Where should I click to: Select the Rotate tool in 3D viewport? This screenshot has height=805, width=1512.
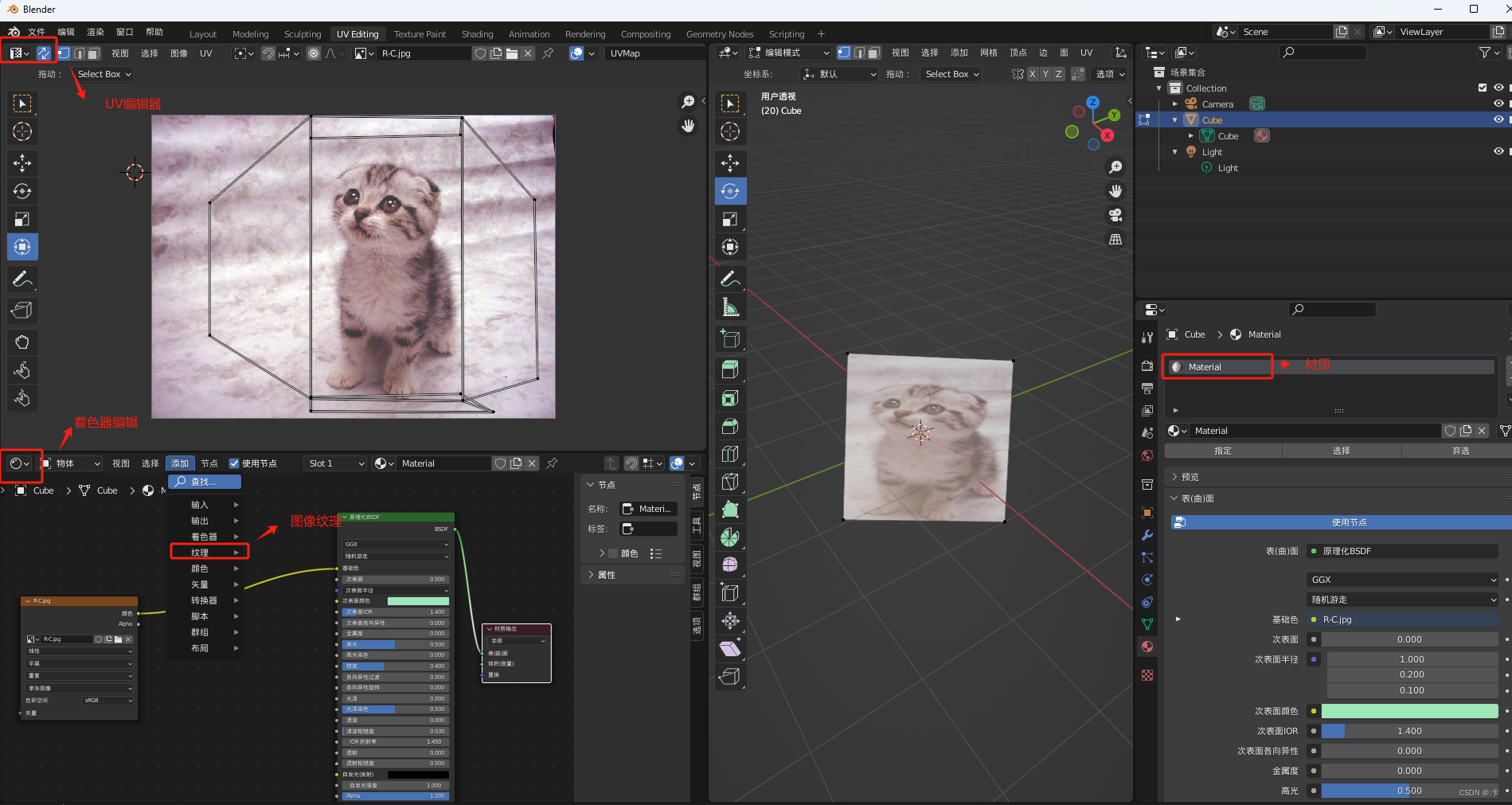point(730,191)
